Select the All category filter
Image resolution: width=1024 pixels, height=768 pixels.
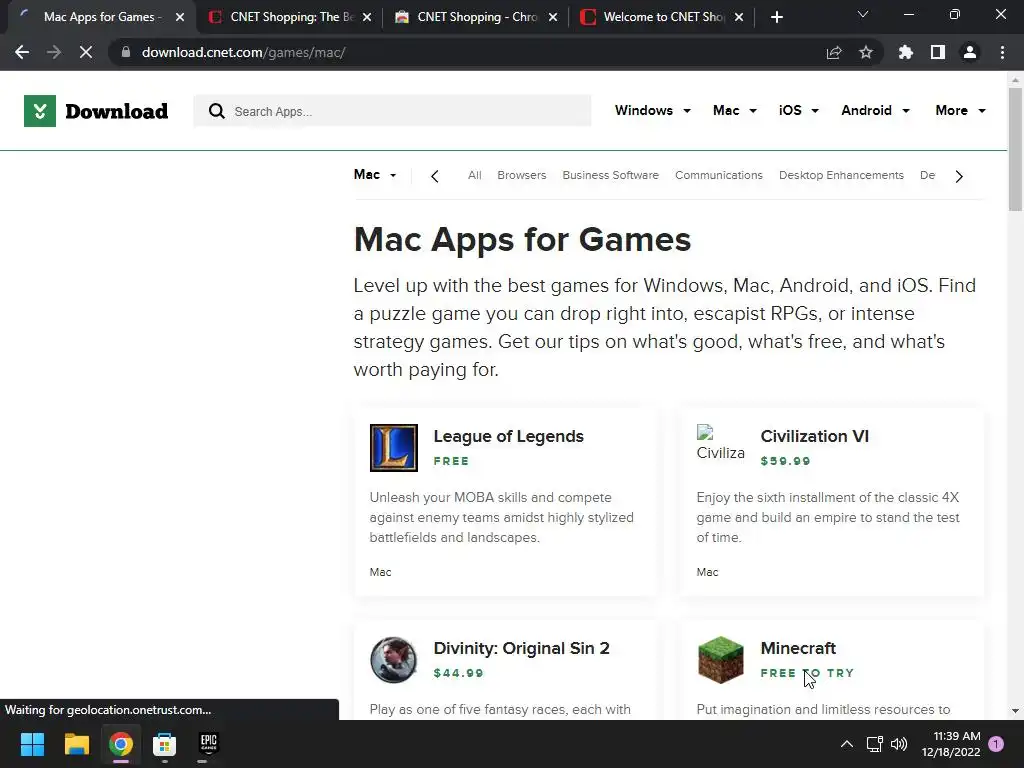[x=475, y=175]
